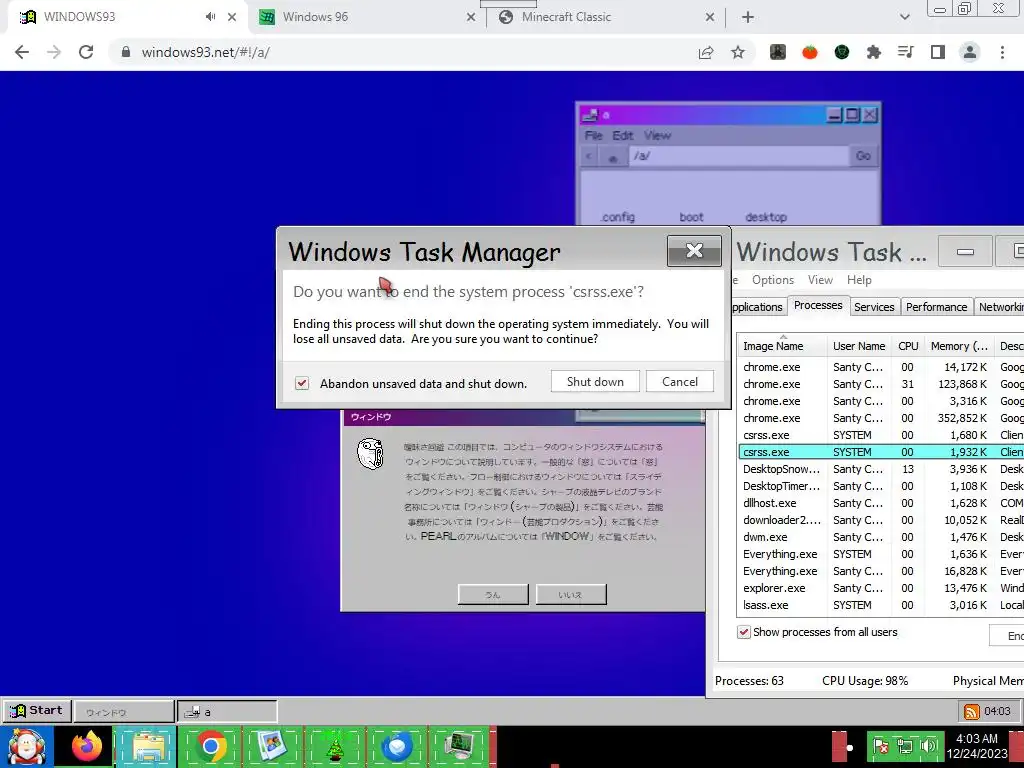Click the Santa start button icon
The width and height of the screenshot is (1024, 768).
click(27, 747)
